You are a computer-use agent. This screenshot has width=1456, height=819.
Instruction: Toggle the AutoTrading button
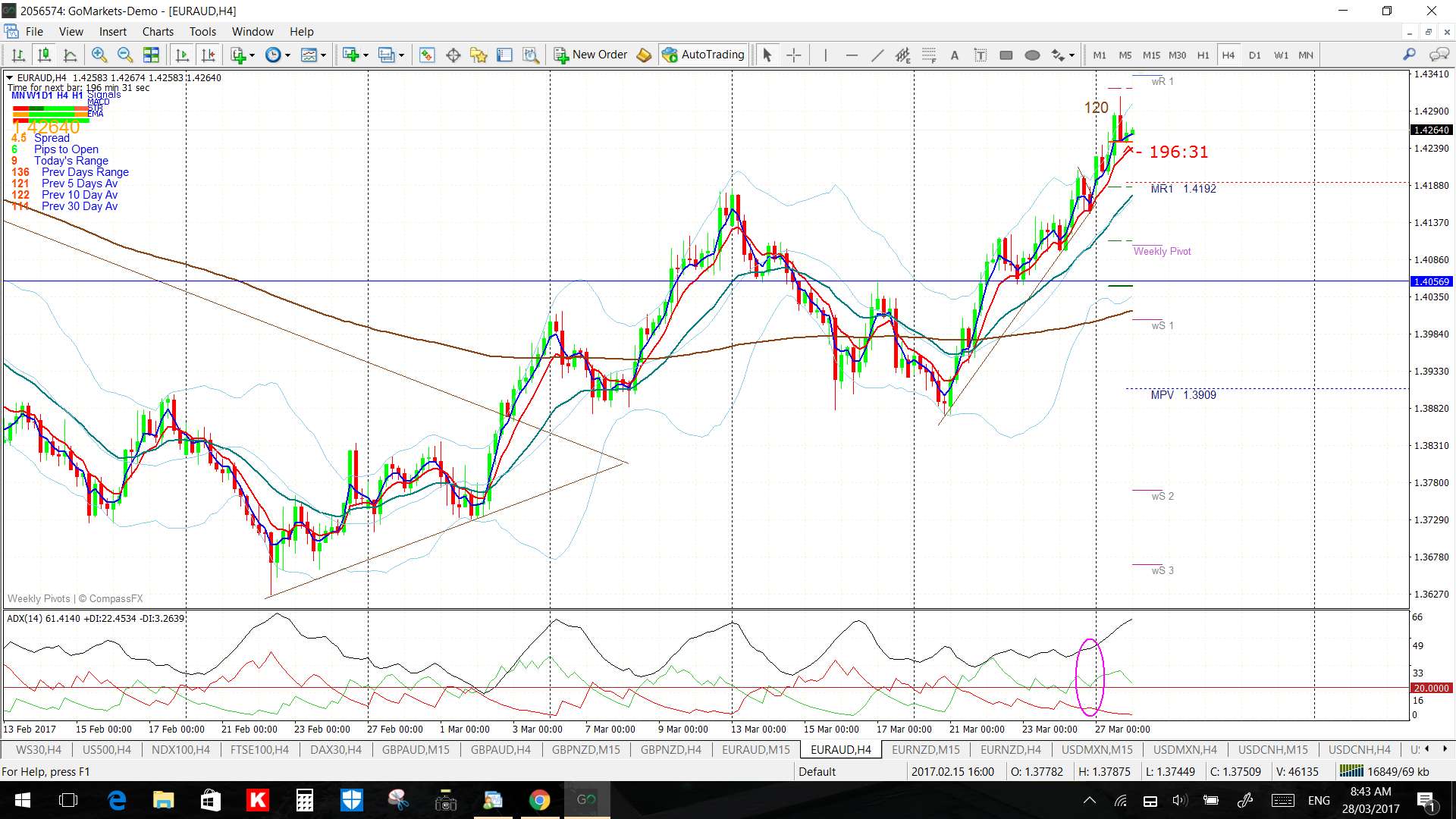[x=703, y=55]
